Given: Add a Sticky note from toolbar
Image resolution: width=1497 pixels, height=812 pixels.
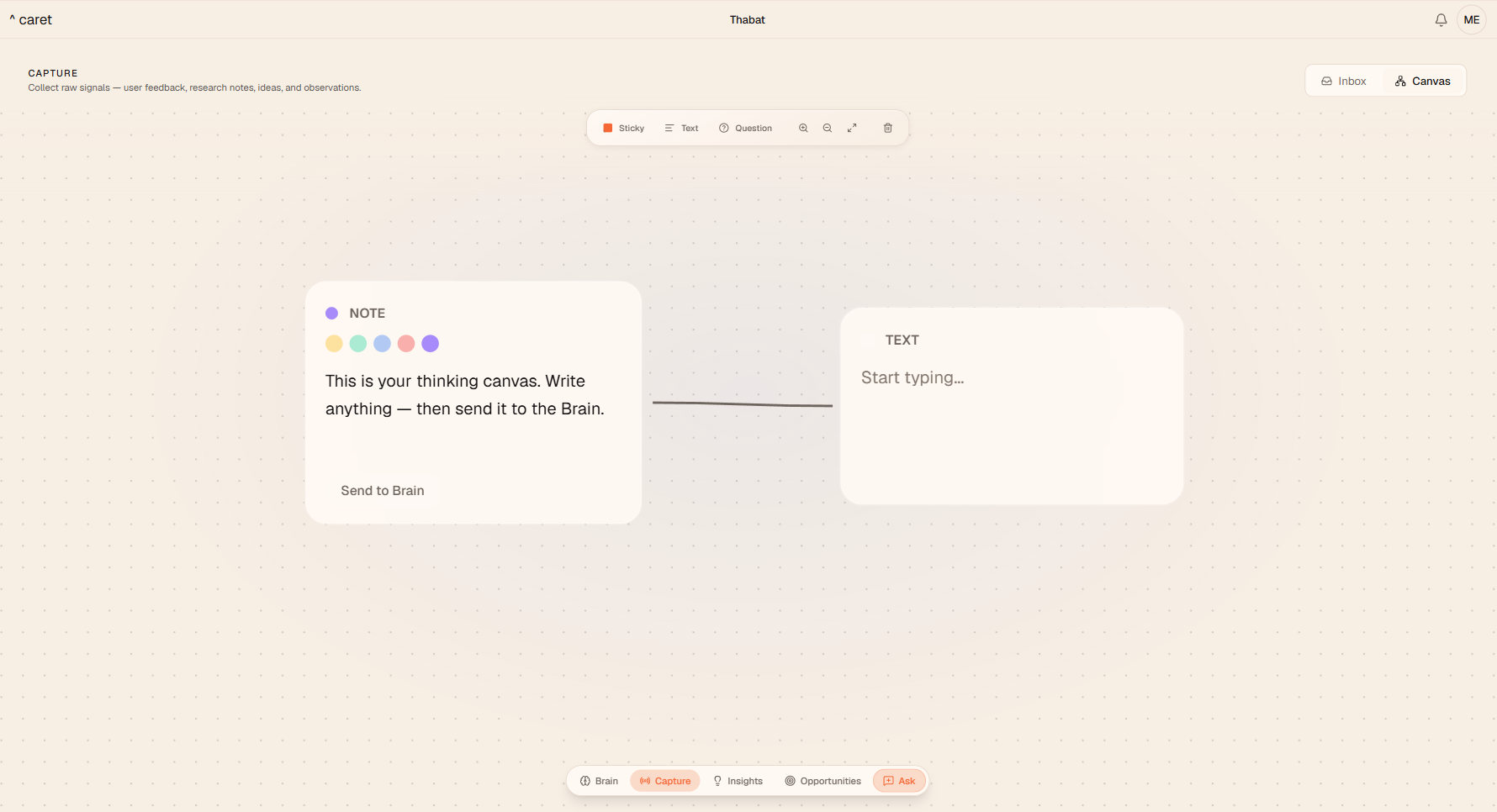Looking at the screenshot, I should [x=624, y=128].
